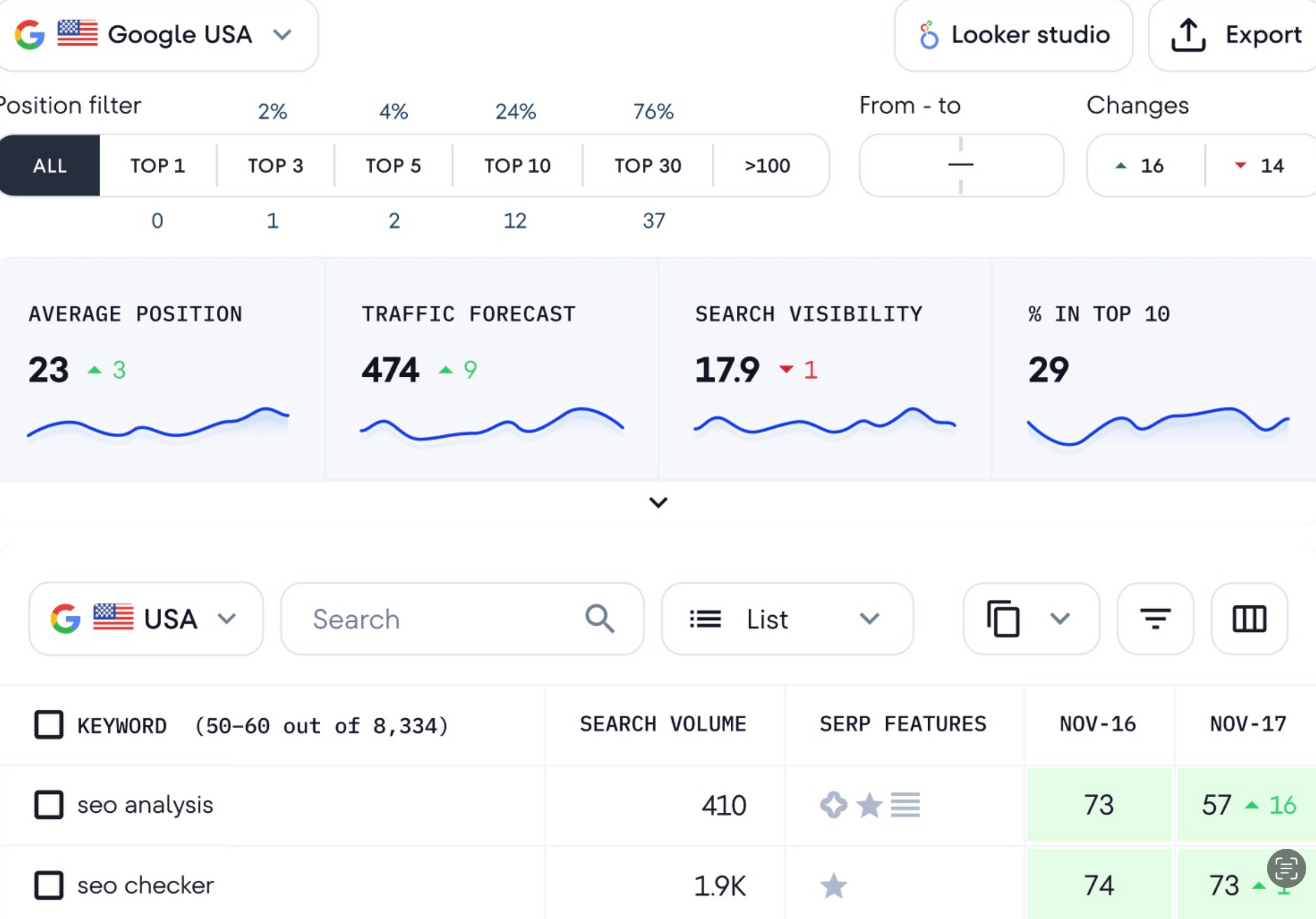Click the floating notes icon at bottom right
Screen dimensions: 1316x919
tap(1286, 868)
